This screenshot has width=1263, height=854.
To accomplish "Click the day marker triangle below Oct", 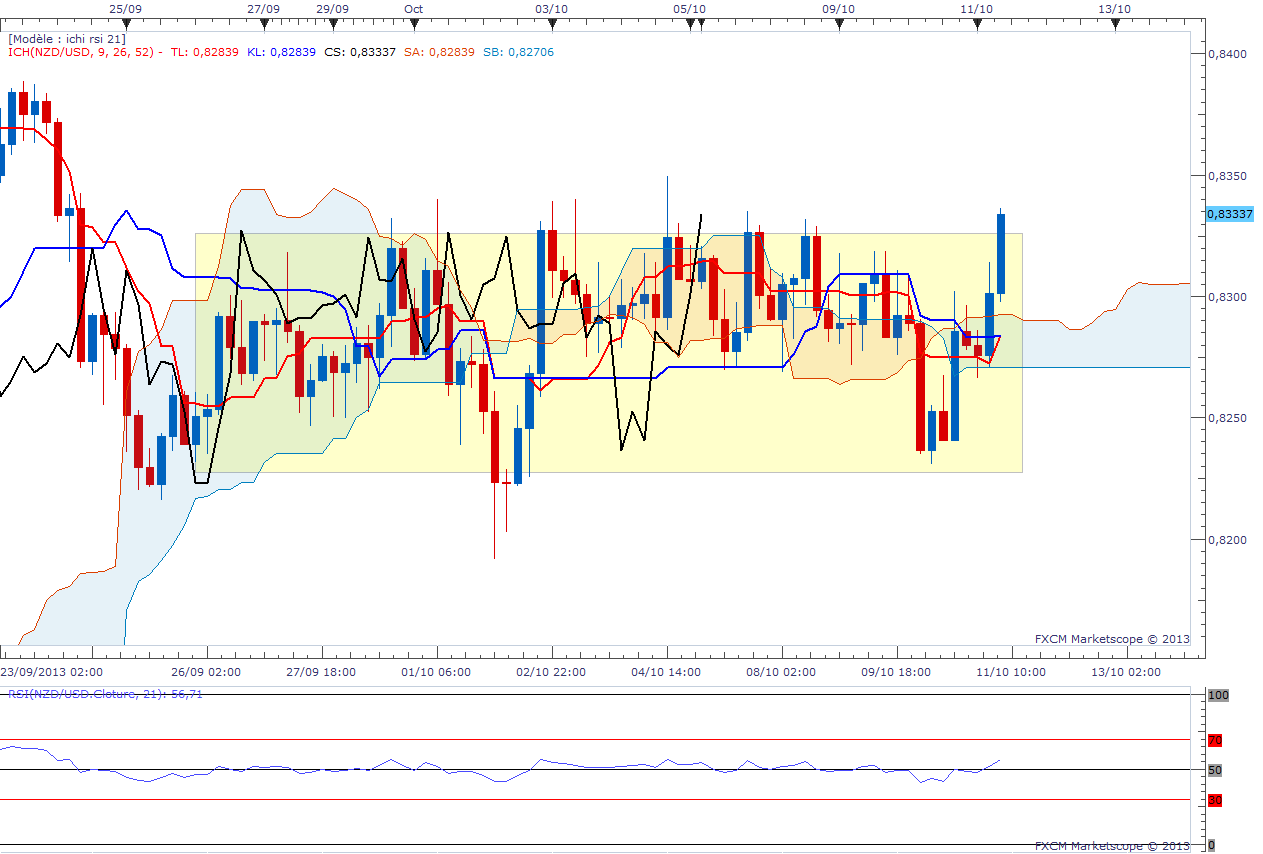I will click(413, 24).
